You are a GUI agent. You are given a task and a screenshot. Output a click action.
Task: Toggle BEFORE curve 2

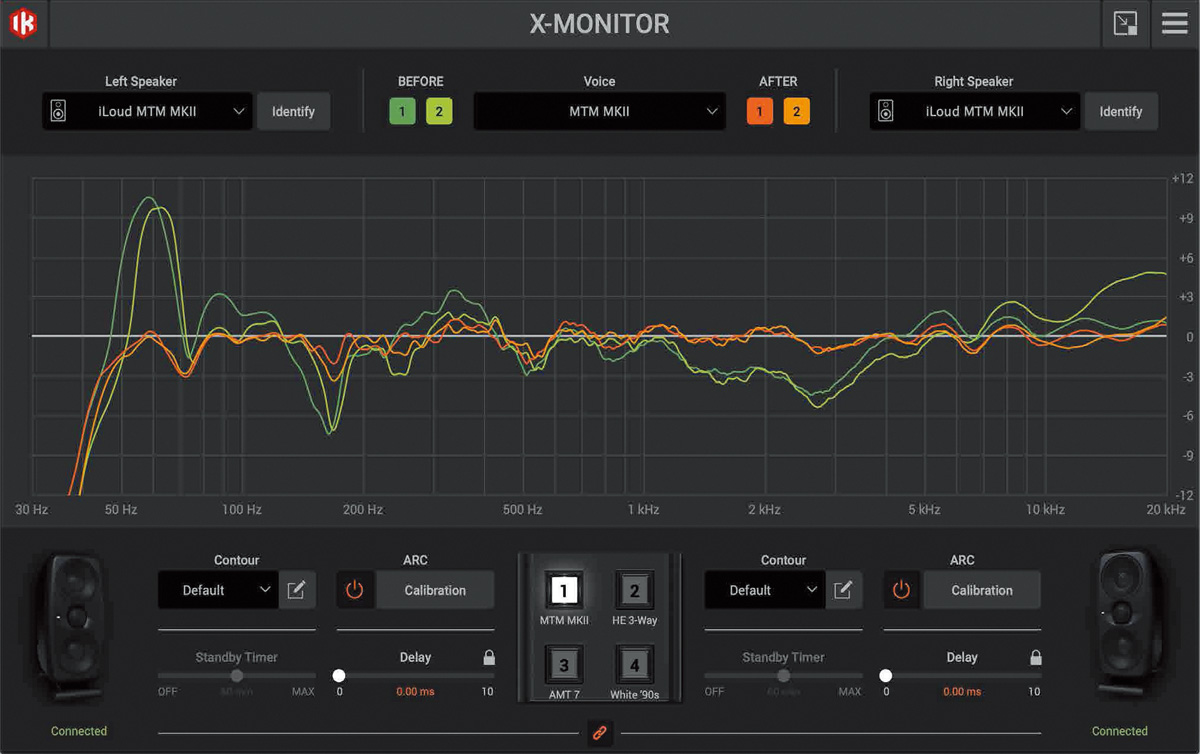click(x=439, y=111)
